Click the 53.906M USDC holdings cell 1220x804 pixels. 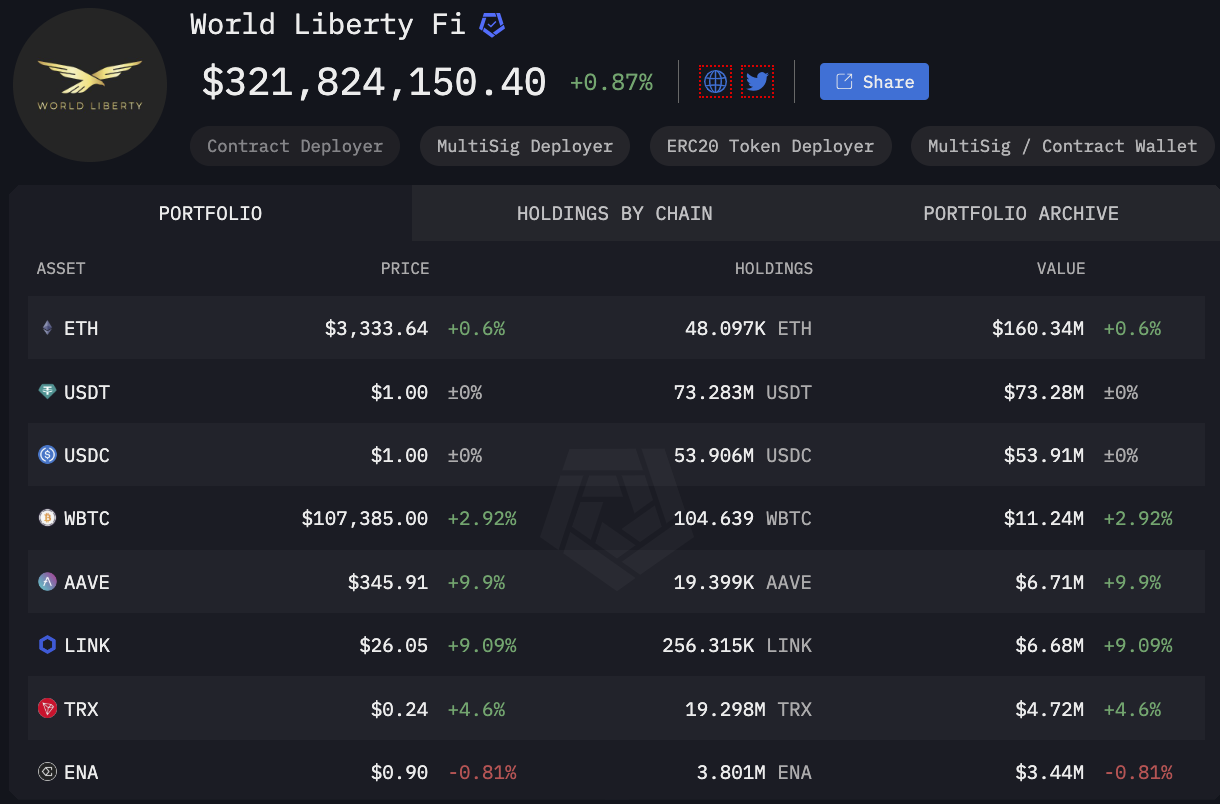click(743, 455)
